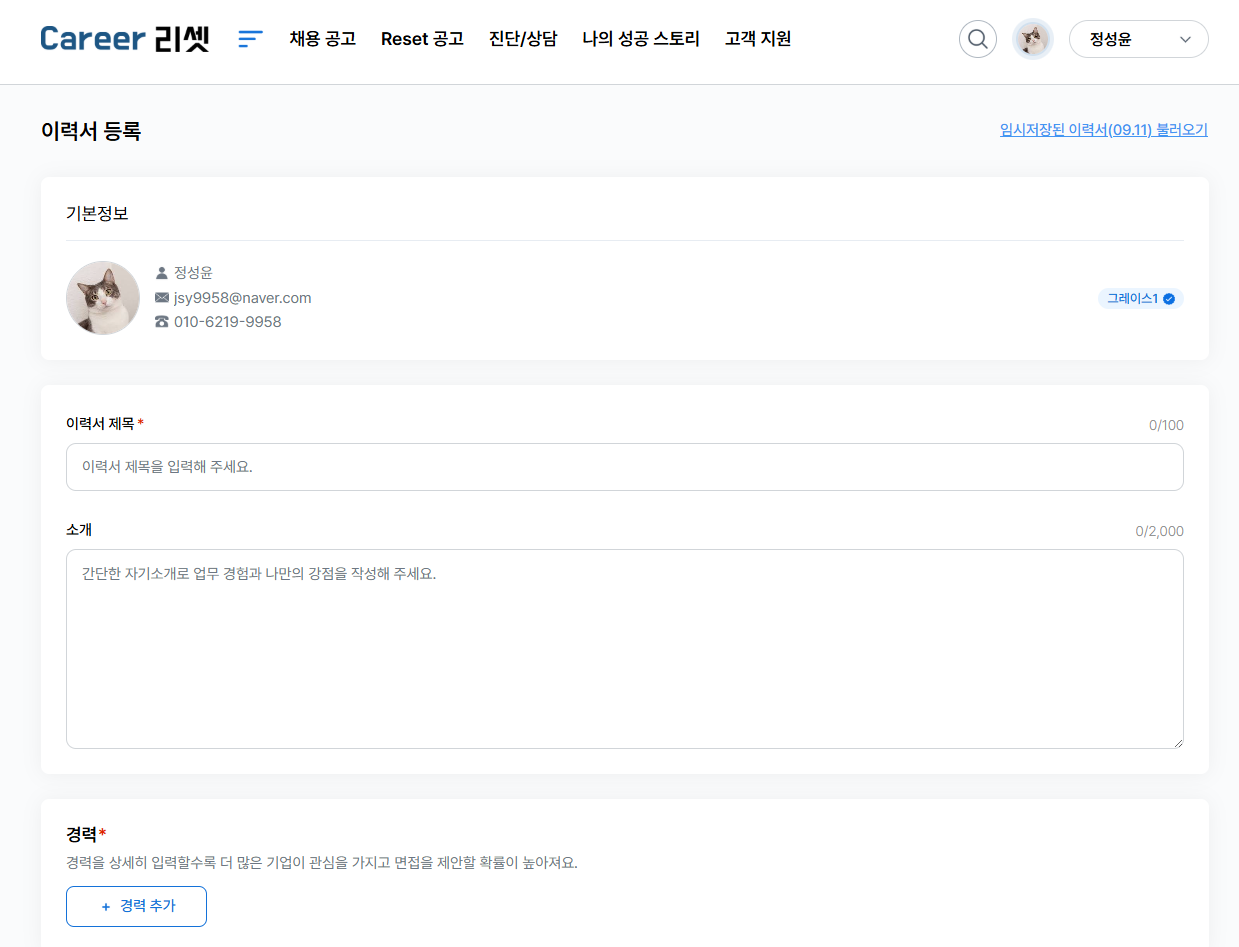This screenshot has height=947, width=1239.
Task: Click the 기본정보 section title
Action: [x=97, y=213]
